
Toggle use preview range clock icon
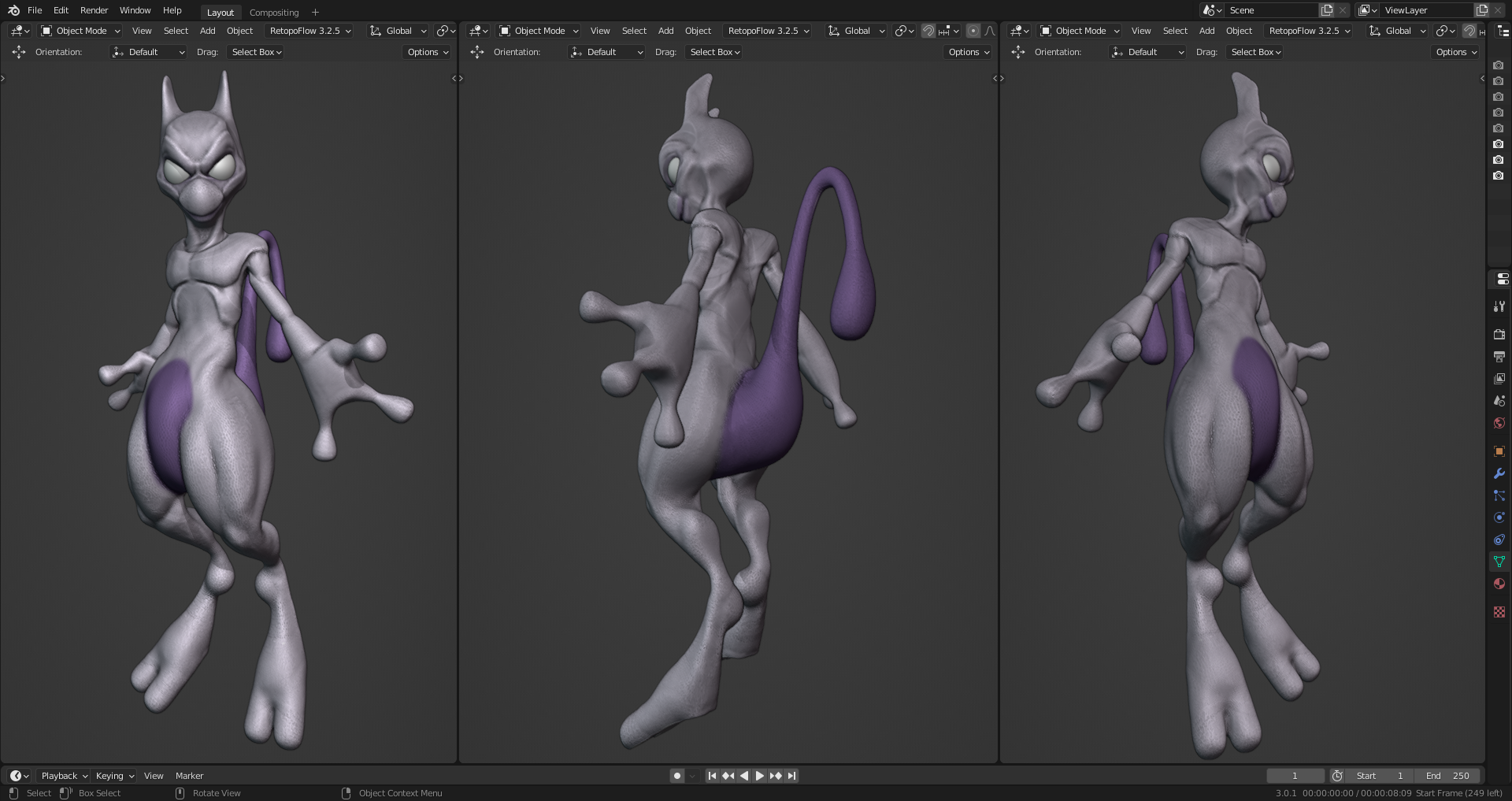click(x=1336, y=776)
